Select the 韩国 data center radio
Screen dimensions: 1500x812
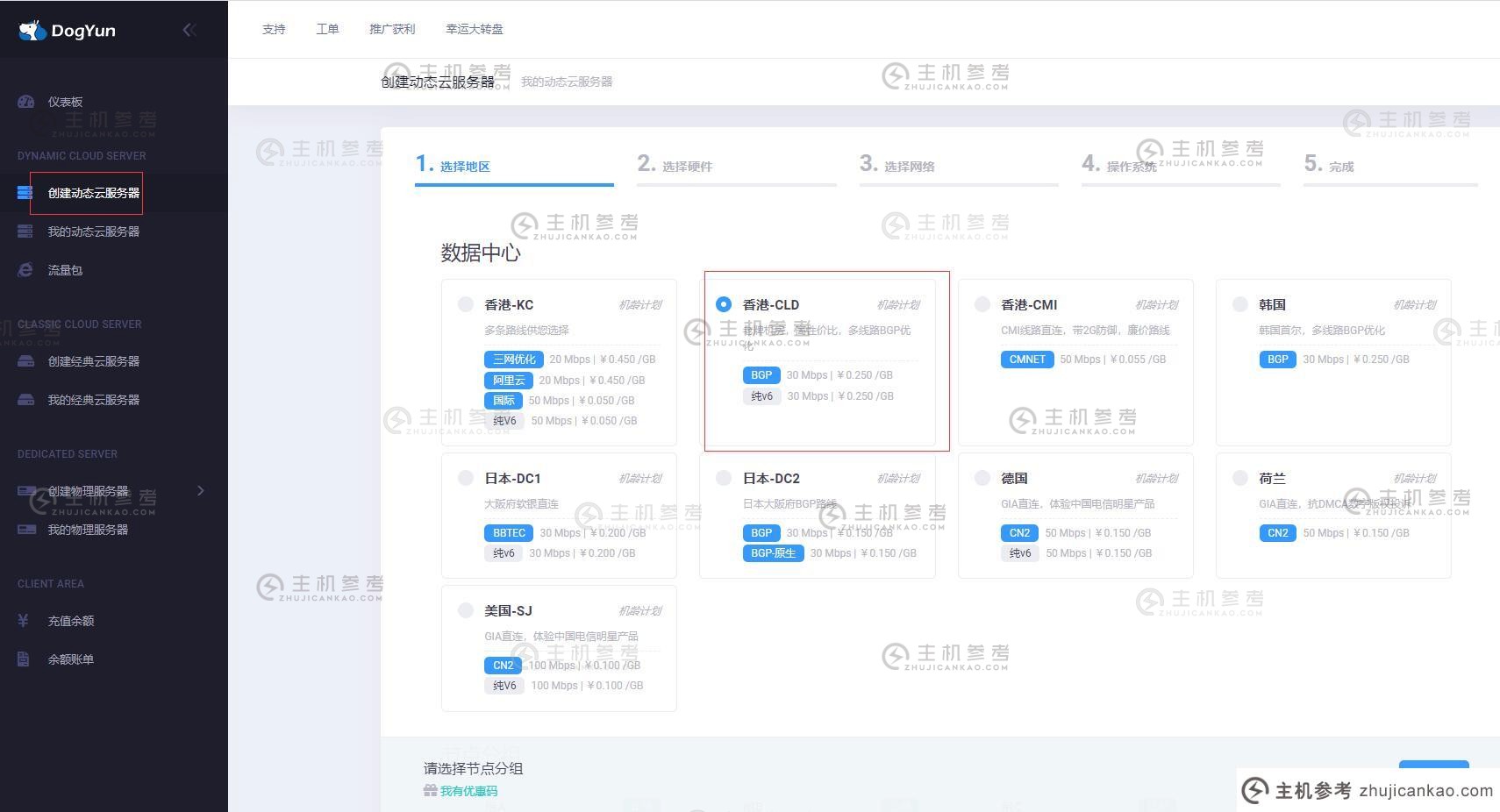click(1240, 304)
